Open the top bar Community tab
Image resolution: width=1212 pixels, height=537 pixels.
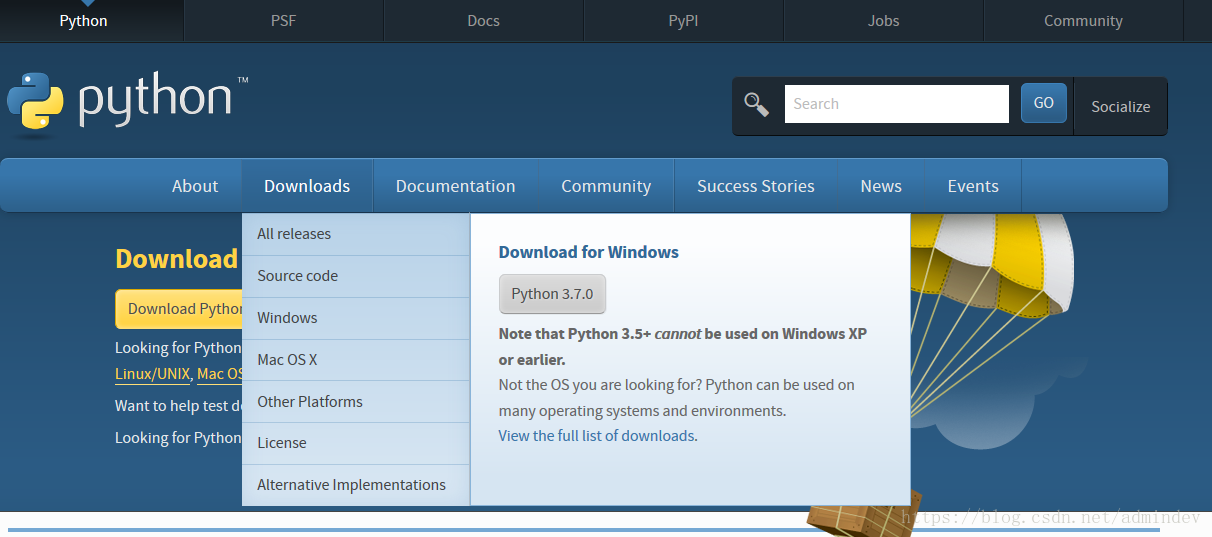(1083, 21)
